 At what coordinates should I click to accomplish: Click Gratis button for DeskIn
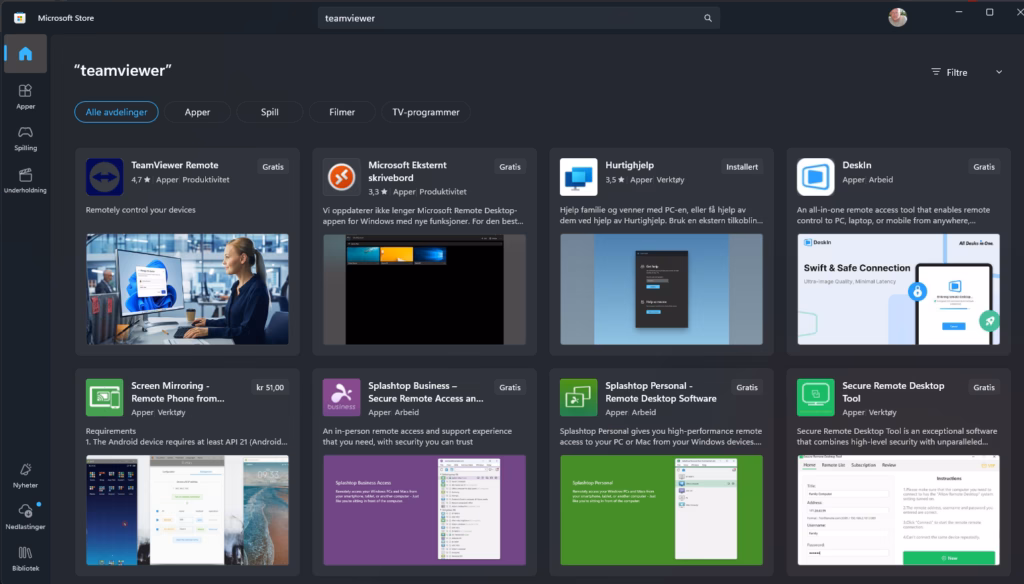pyautogui.click(x=983, y=167)
